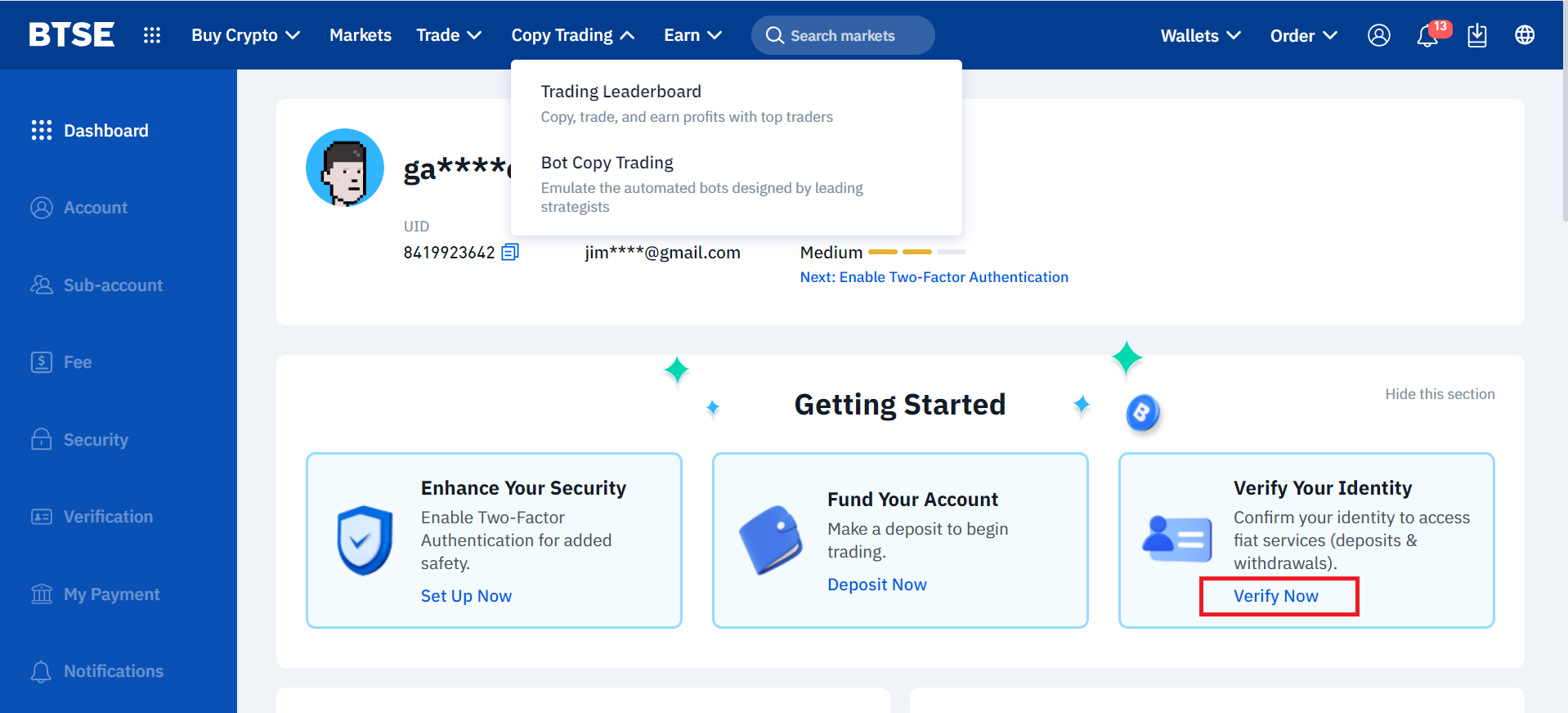Expand the Wallets dropdown
1568x713 pixels.
pos(1201,35)
